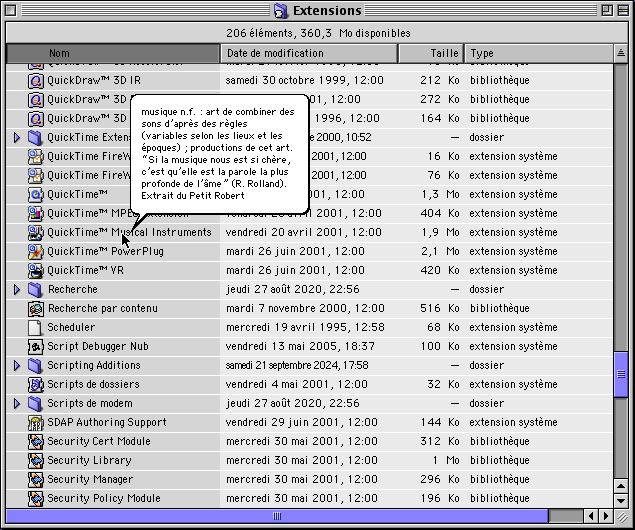
Task: Click the "SDAP Authoring Support" name
Action: pyautogui.click(x=107, y=422)
